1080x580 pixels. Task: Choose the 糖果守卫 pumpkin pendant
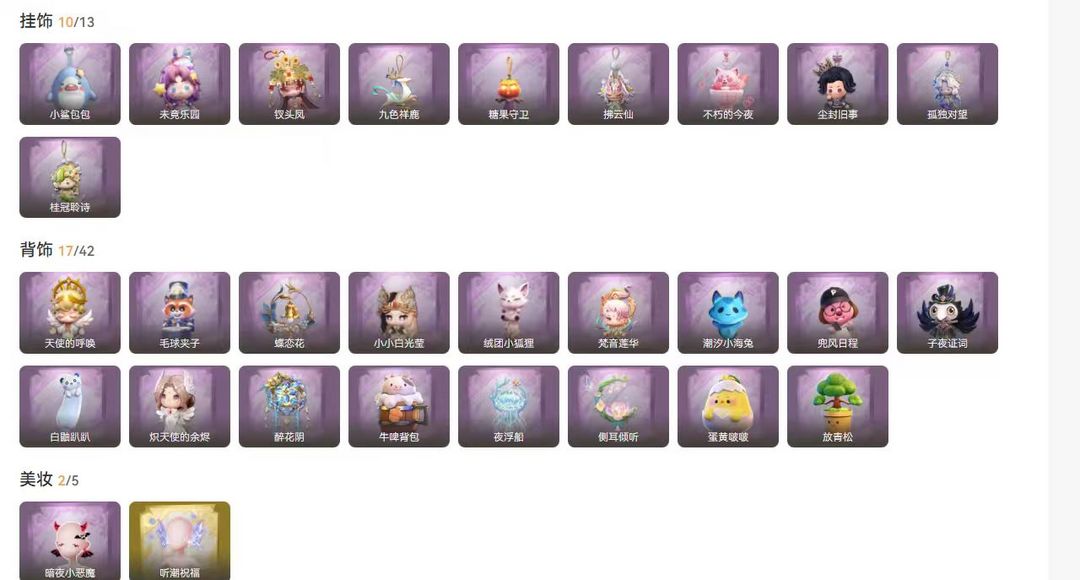click(508, 83)
